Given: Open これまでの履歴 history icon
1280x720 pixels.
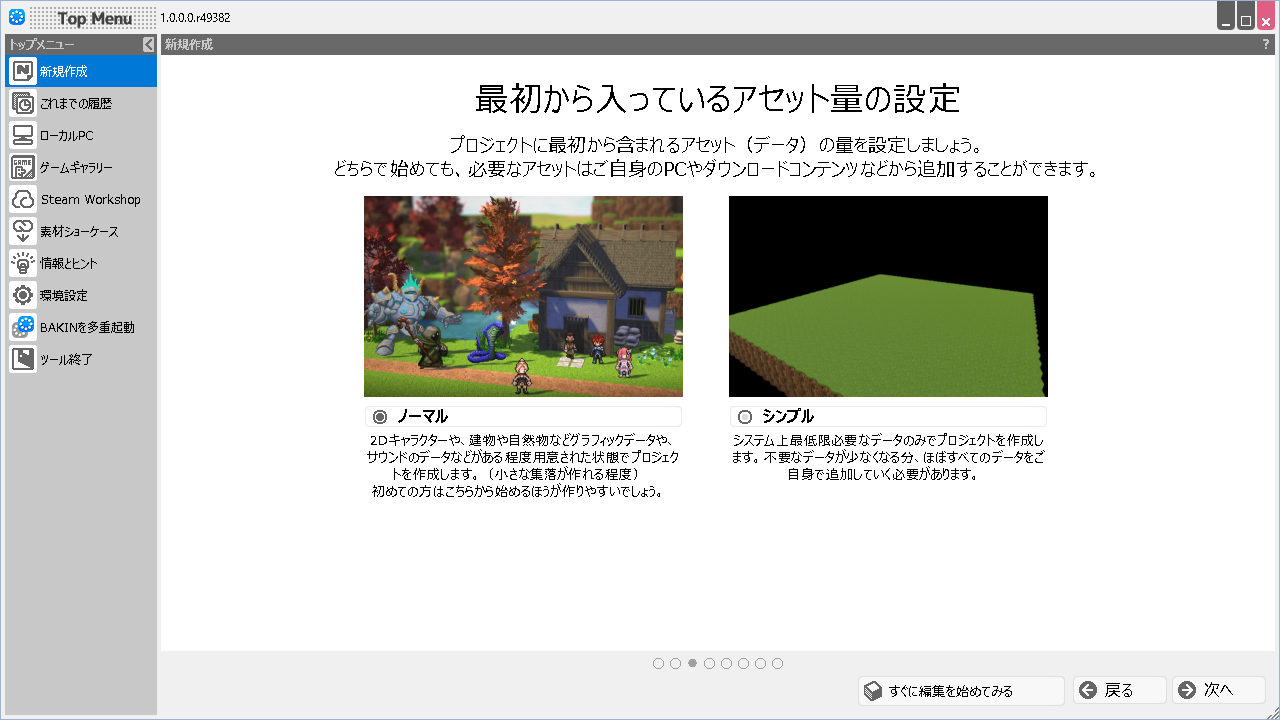Looking at the screenshot, I should (x=23, y=103).
